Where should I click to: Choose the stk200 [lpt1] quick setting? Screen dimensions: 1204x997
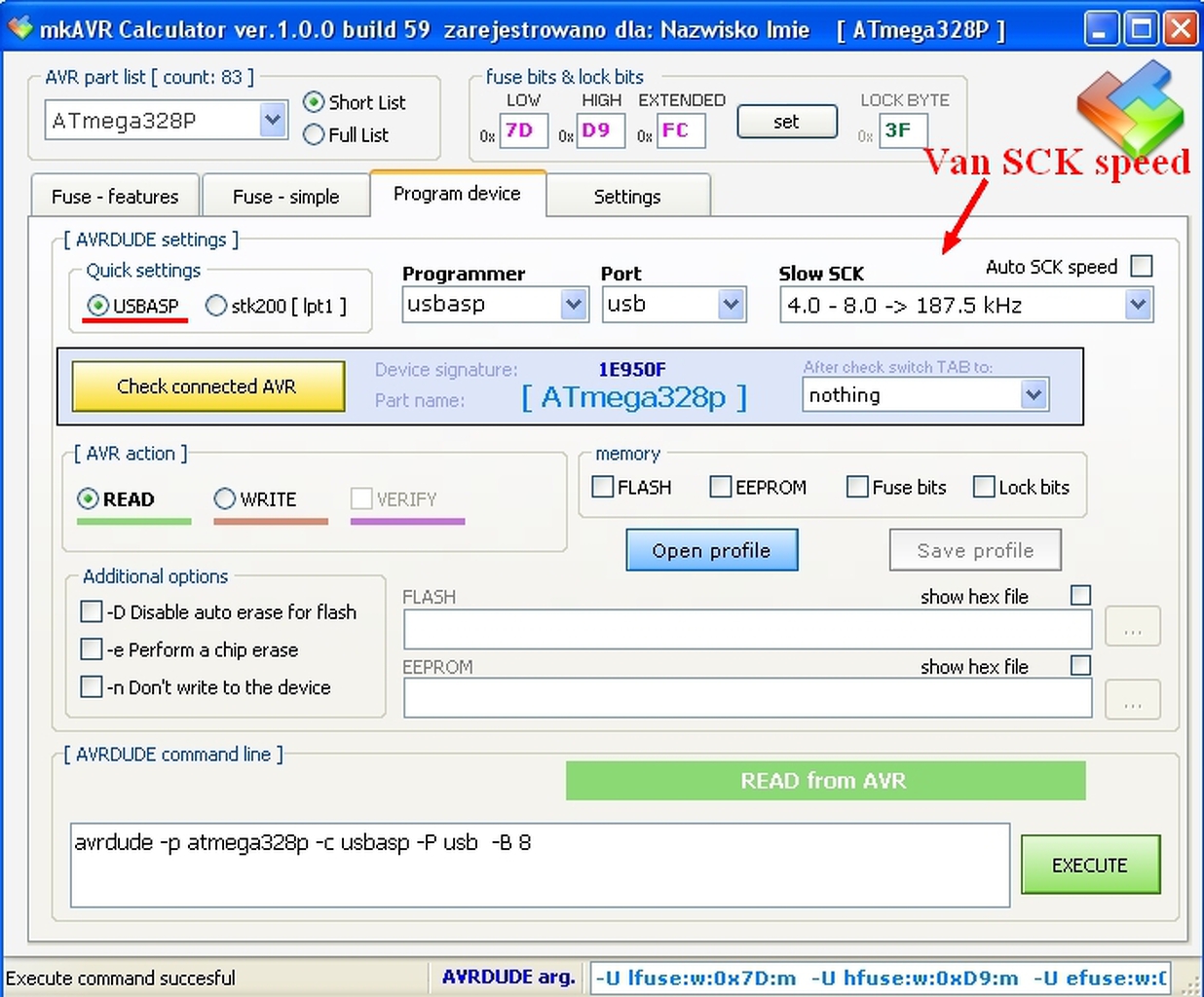coord(216,306)
